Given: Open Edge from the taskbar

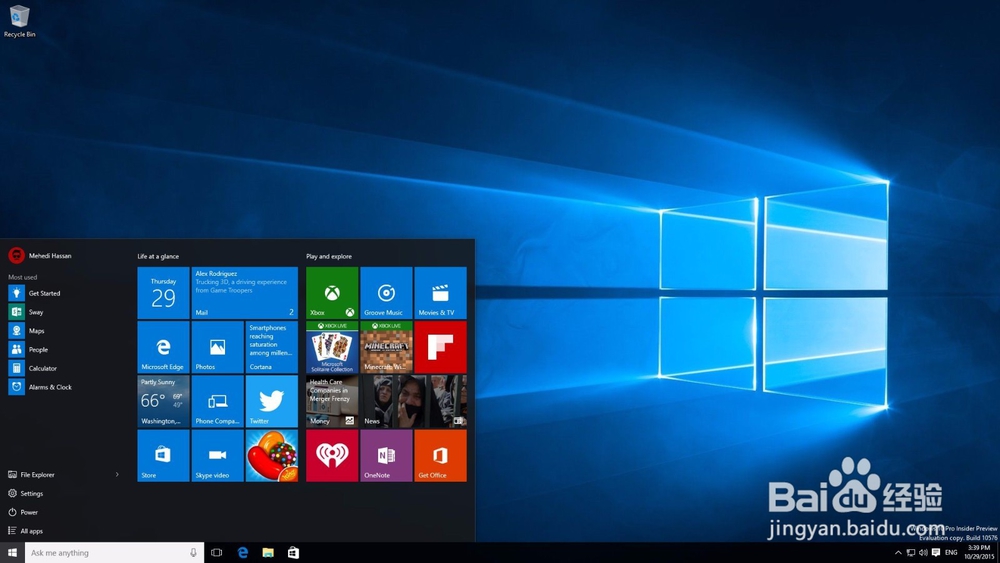Looking at the screenshot, I should tap(242, 553).
